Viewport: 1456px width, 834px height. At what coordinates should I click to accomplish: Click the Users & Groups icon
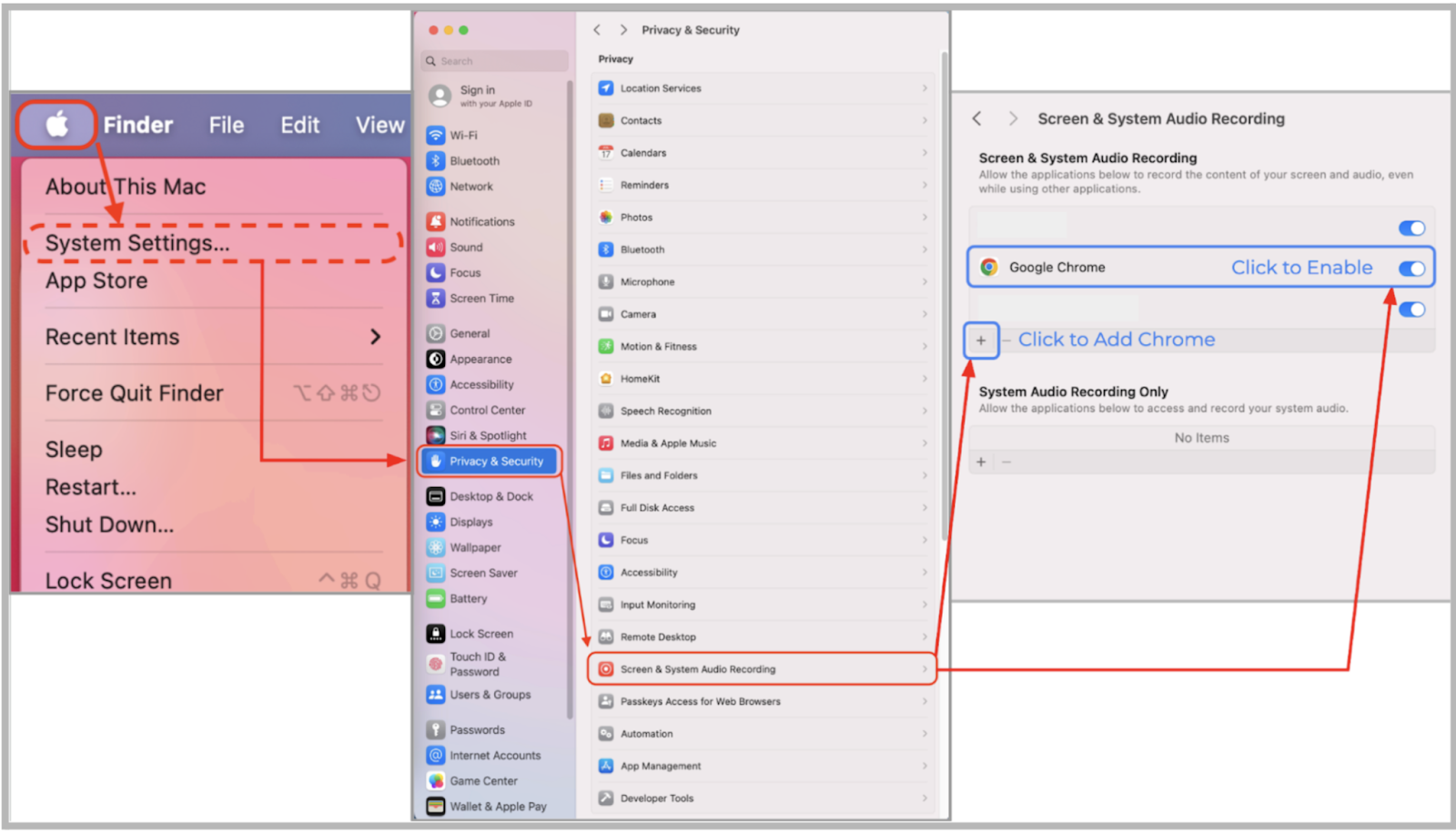point(436,694)
